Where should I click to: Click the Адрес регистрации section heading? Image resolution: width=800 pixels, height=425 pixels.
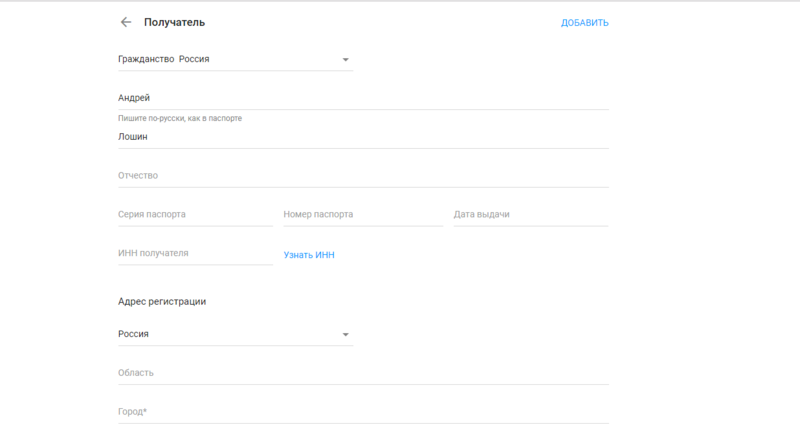pyautogui.click(x=162, y=301)
